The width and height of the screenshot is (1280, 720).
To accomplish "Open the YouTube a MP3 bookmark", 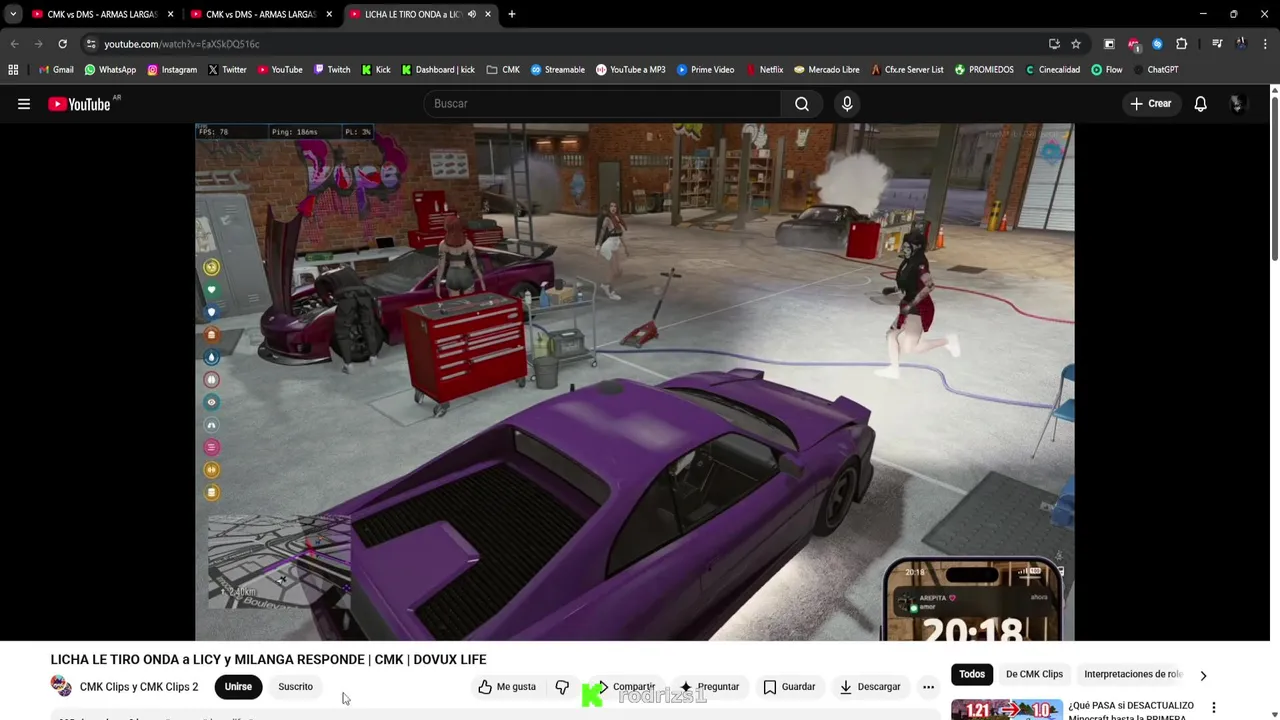I will [x=630, y=70].
